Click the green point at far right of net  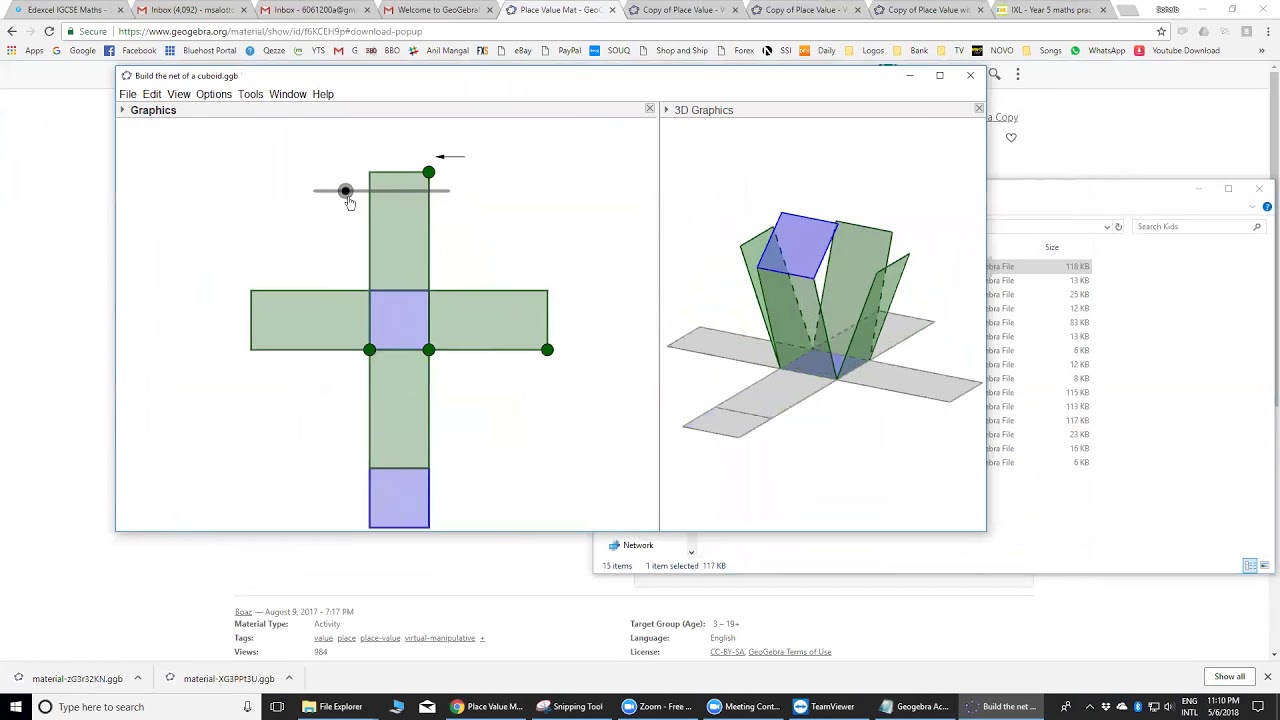tap(547, 350)
